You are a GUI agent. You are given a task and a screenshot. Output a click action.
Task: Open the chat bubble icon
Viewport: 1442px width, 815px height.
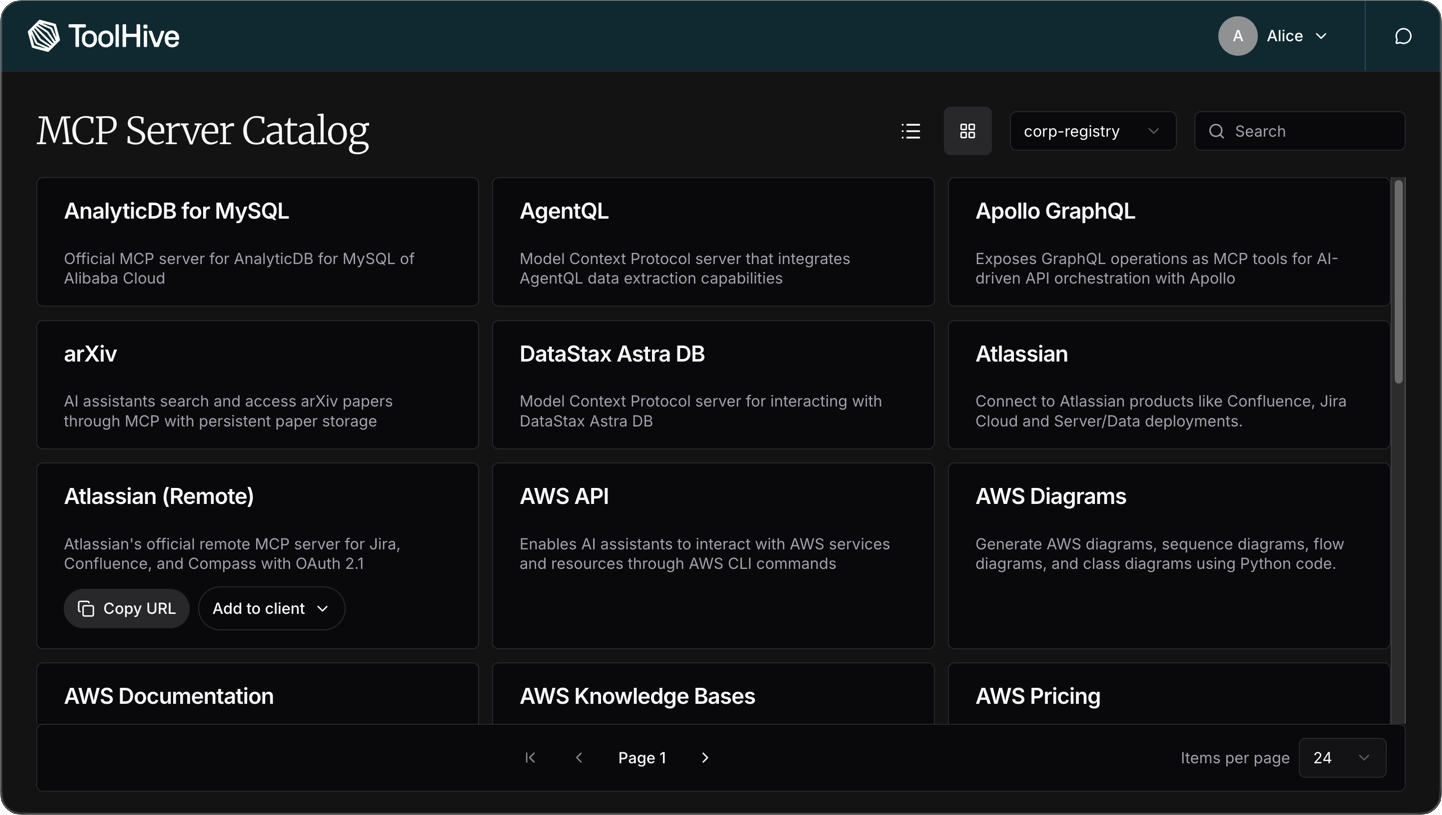point(1403,36)
